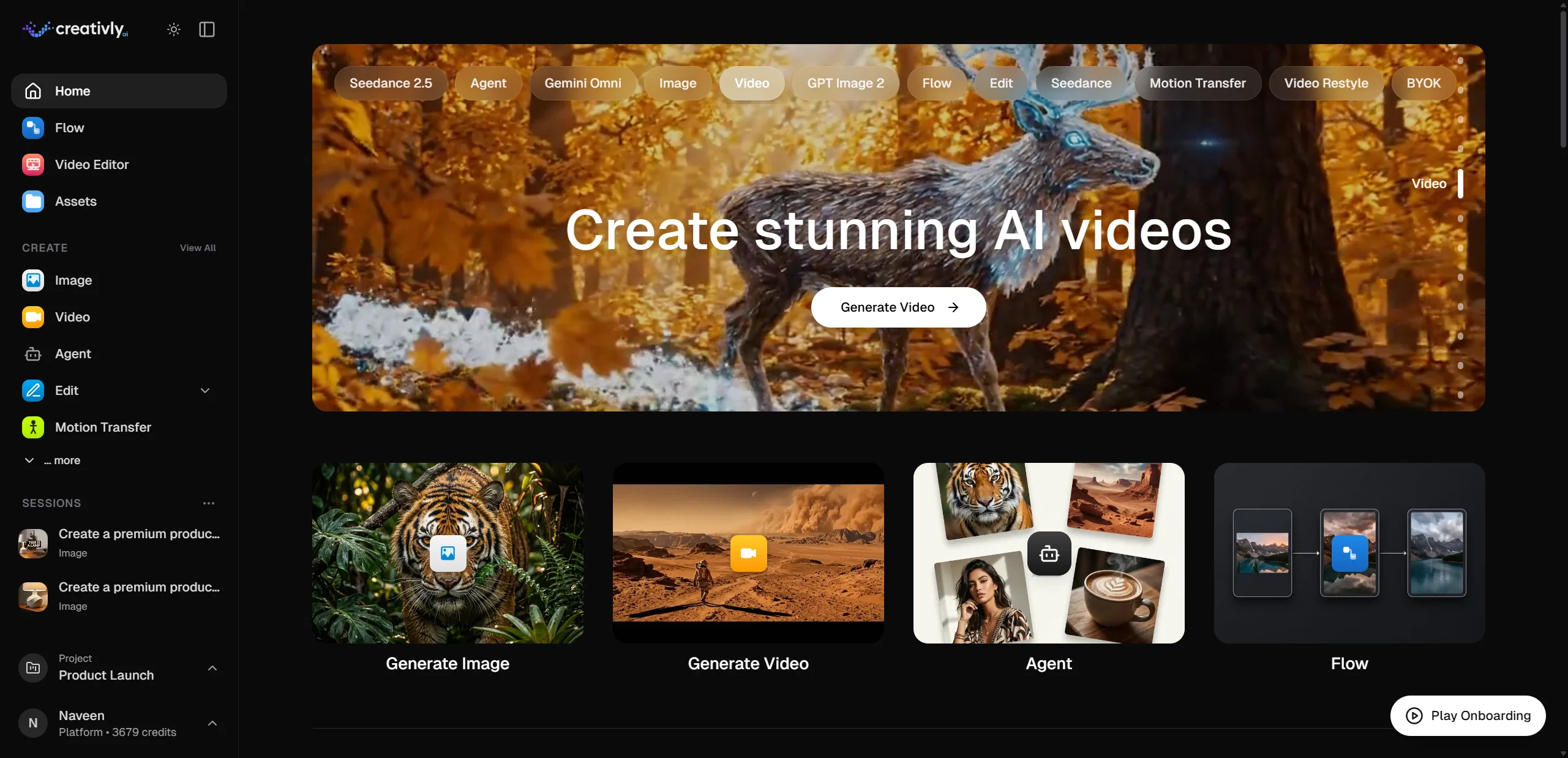Select the GPT Image 2 banner tab
This screenshot has height=758, width=1568.
(846, 83)
